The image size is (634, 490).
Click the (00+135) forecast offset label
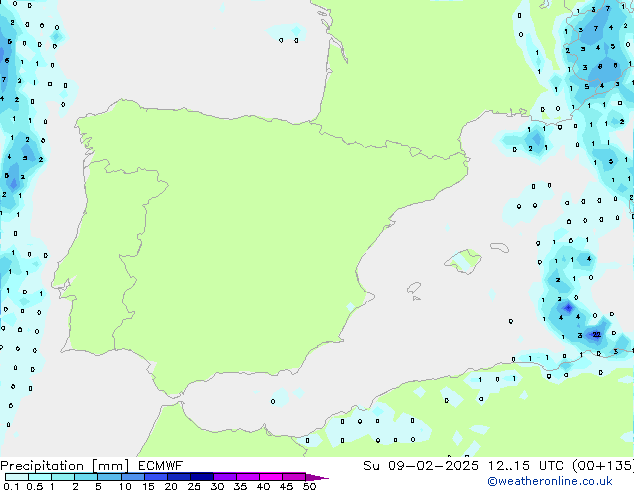click(603, 465)
